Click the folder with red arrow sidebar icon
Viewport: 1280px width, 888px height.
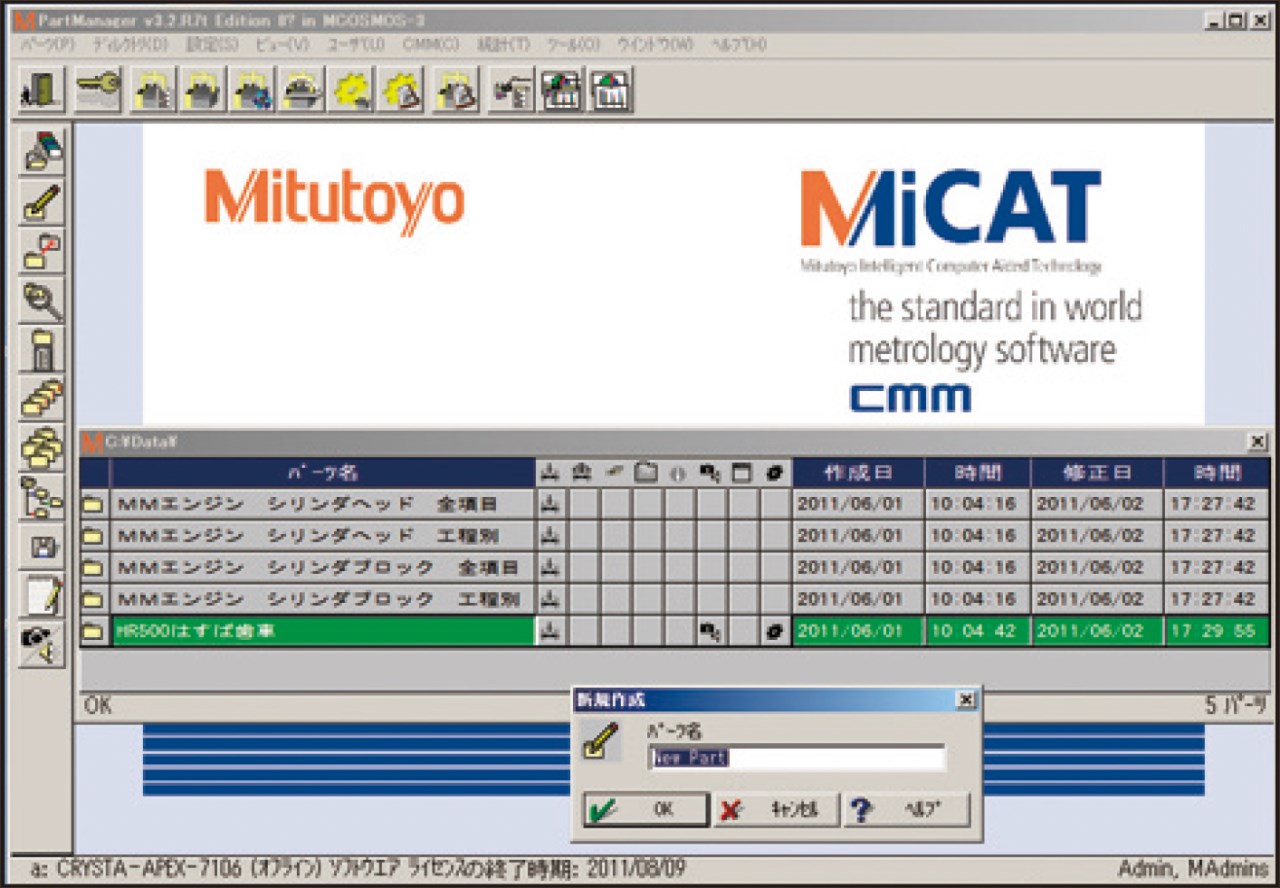(43, 251)
